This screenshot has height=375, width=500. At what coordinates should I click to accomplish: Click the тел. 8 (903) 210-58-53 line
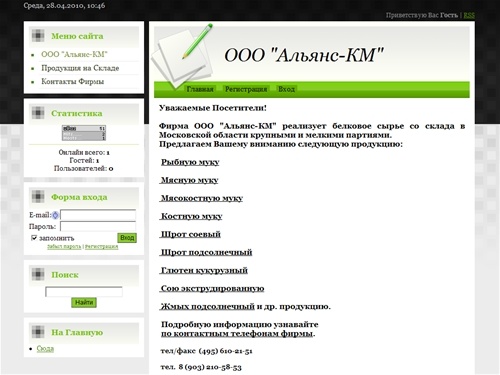pos(201,367)
